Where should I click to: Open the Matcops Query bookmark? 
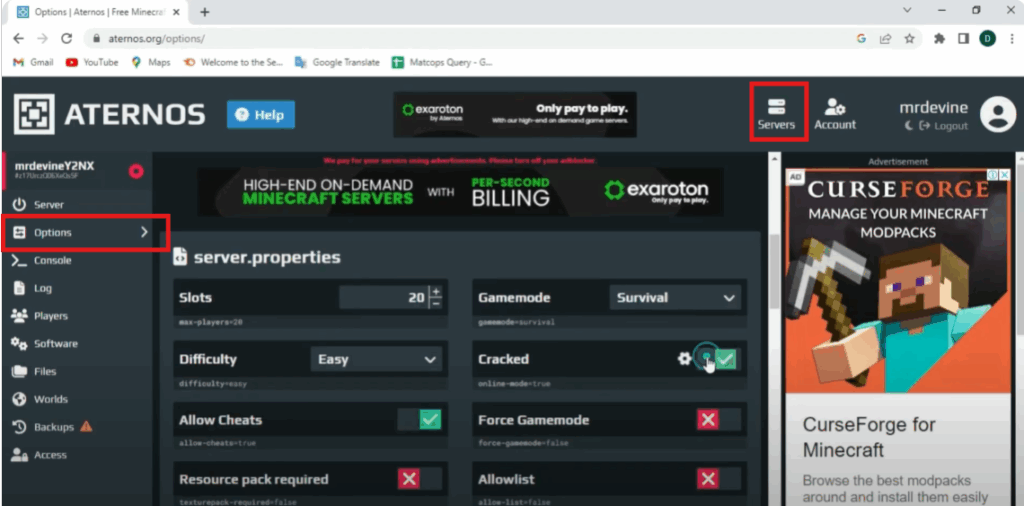(x=442, y=62)
